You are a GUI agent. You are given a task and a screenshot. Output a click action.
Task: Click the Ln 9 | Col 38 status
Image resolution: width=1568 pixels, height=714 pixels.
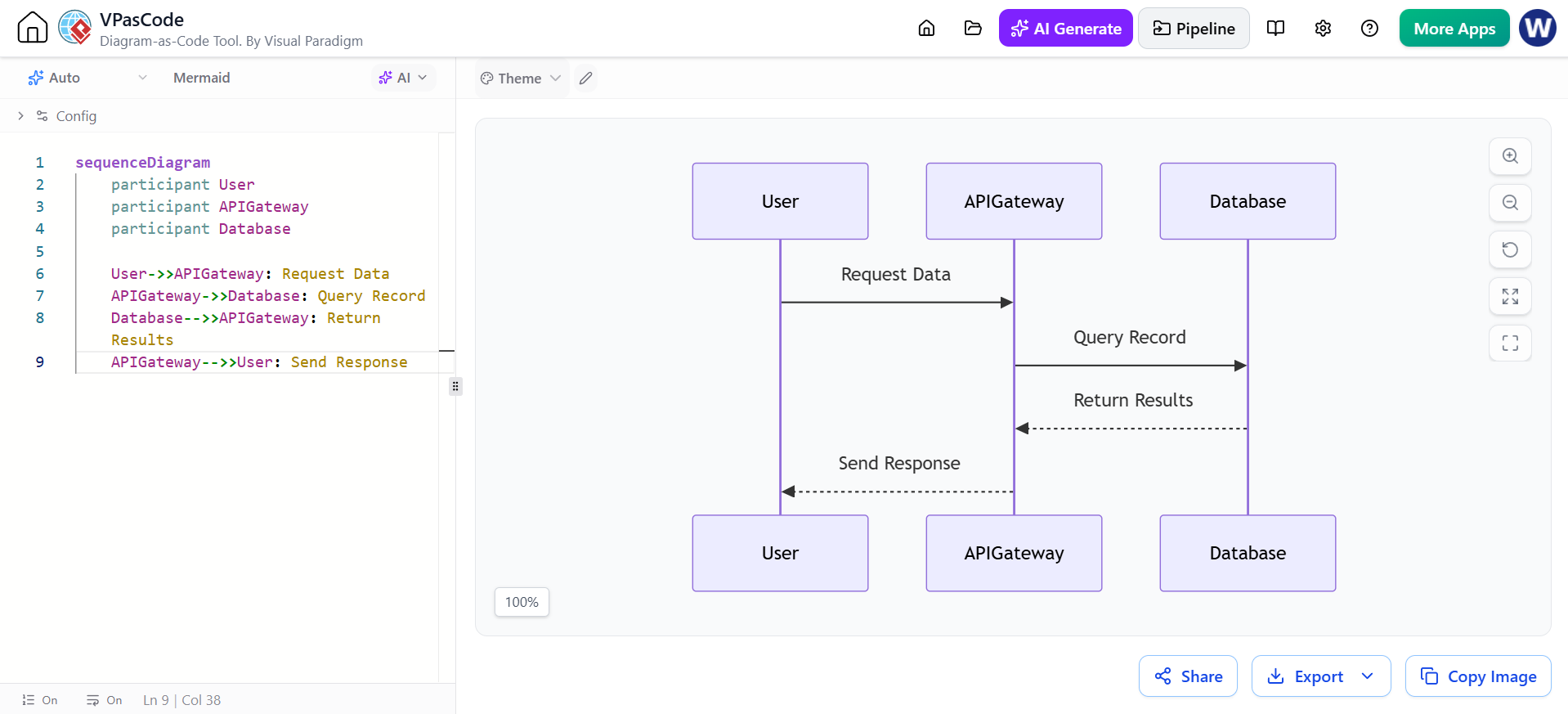pyautogui.click(x=181, y=700)
